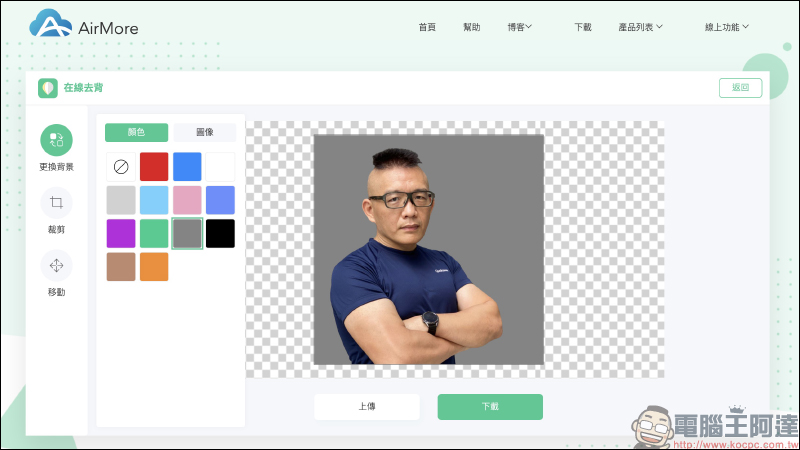Expand the 博客 dropdown menu
Image resolution: width=800 pixels, height=450 pixels.
519,27
